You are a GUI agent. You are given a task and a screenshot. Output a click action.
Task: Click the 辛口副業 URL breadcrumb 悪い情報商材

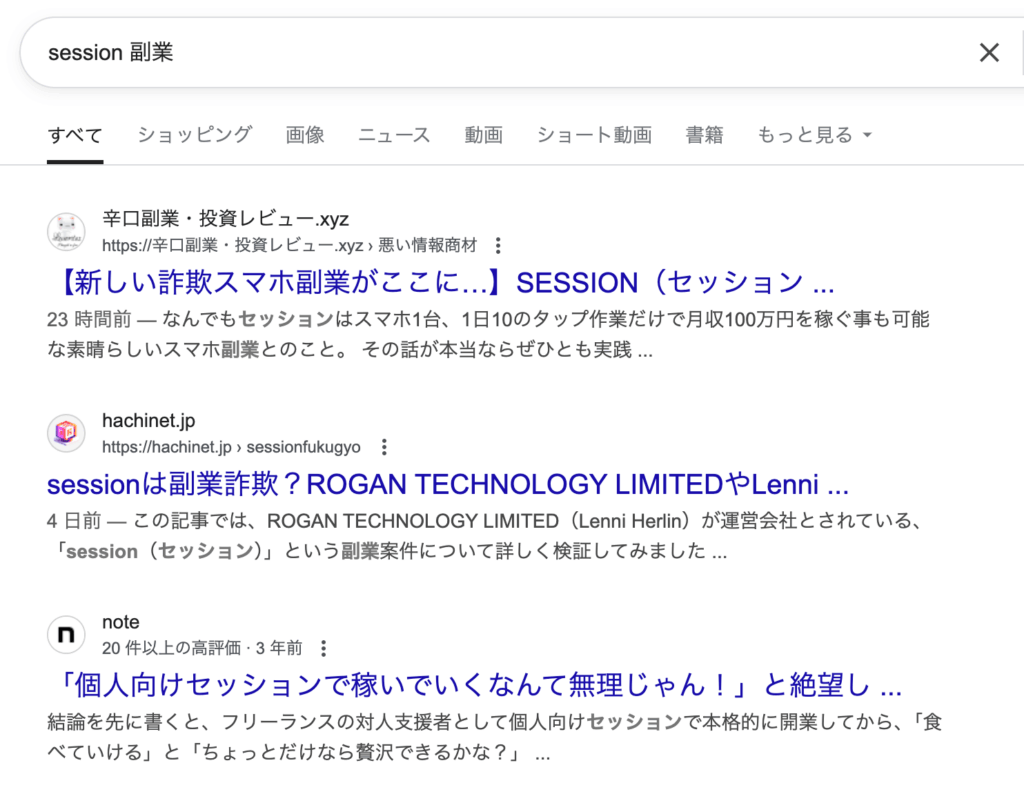pyautogui.click(x=428, y=245)
